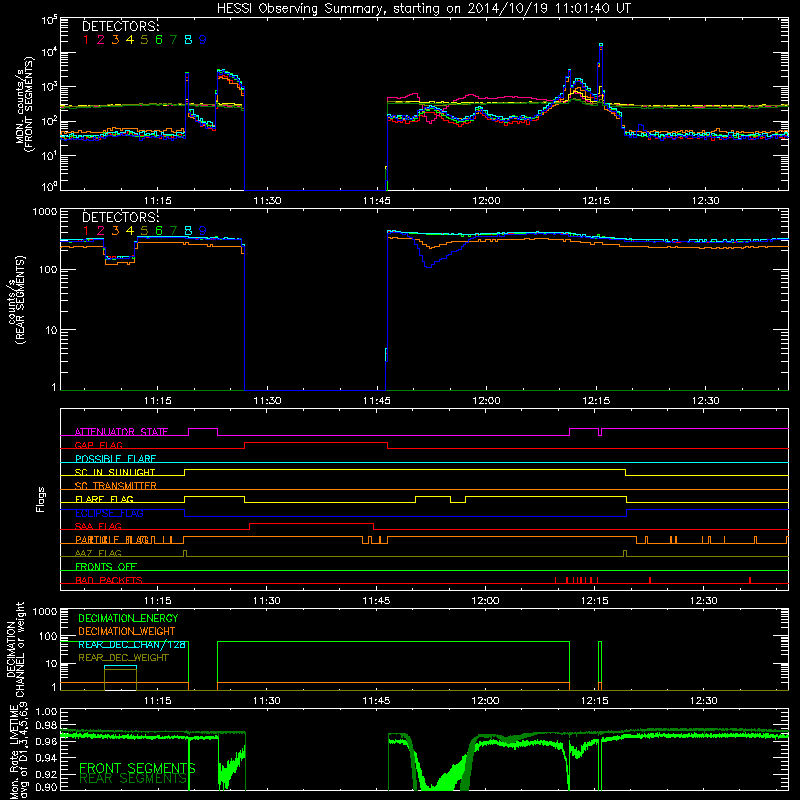
Task: Click 11:30 time tick under rear segments plot
Action: click(x=267, y=401)
